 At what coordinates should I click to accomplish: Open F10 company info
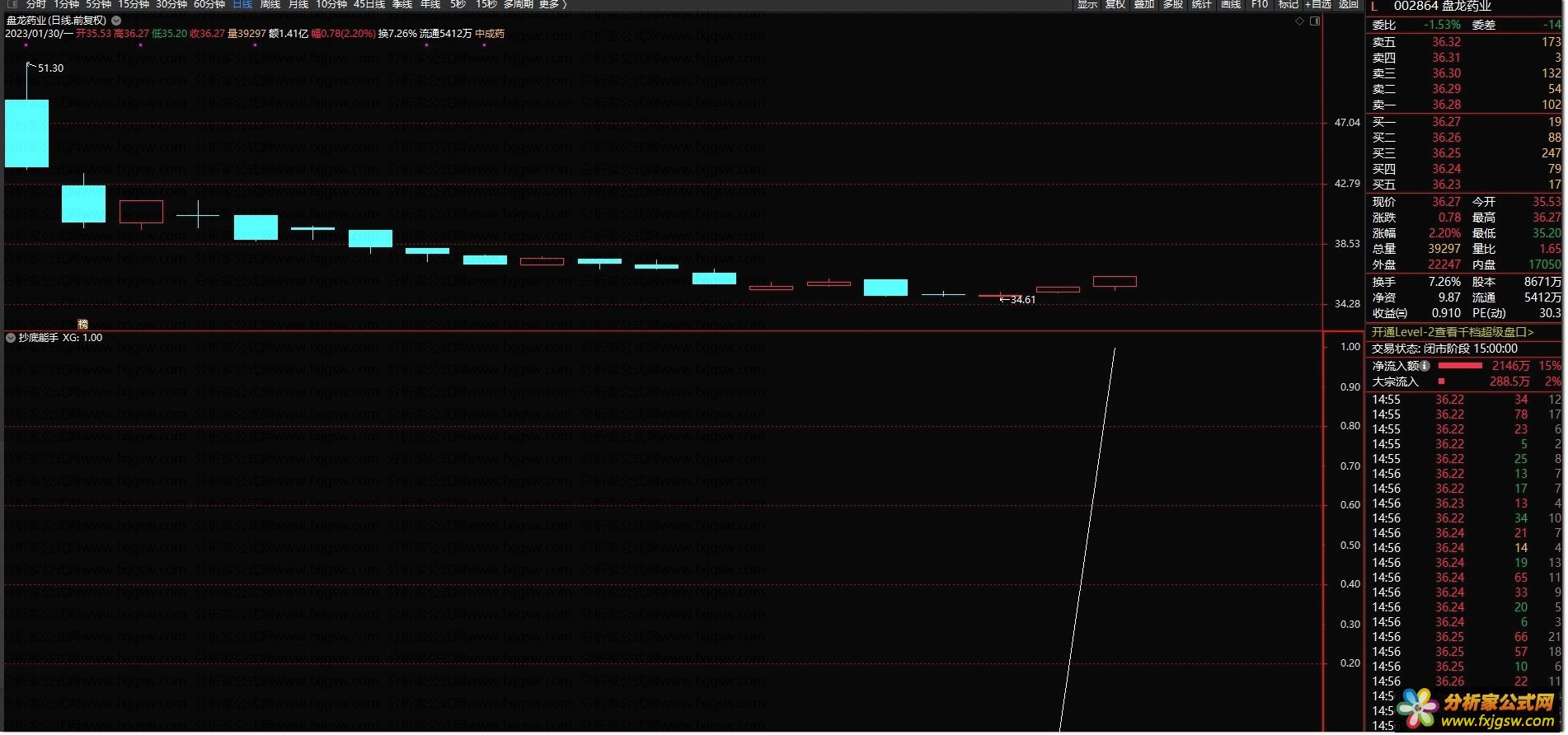(x=1260, y=4)
